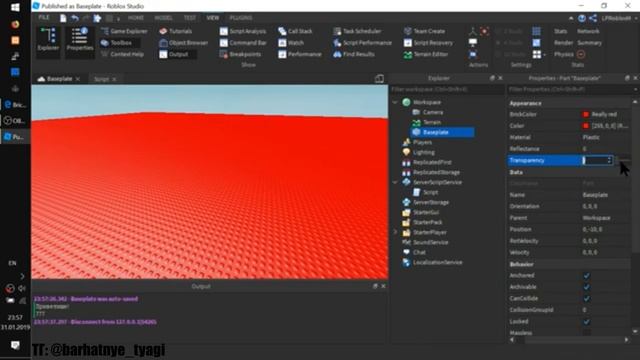
Task: Toggle Physics stats
Action: [x=564, y=54]
